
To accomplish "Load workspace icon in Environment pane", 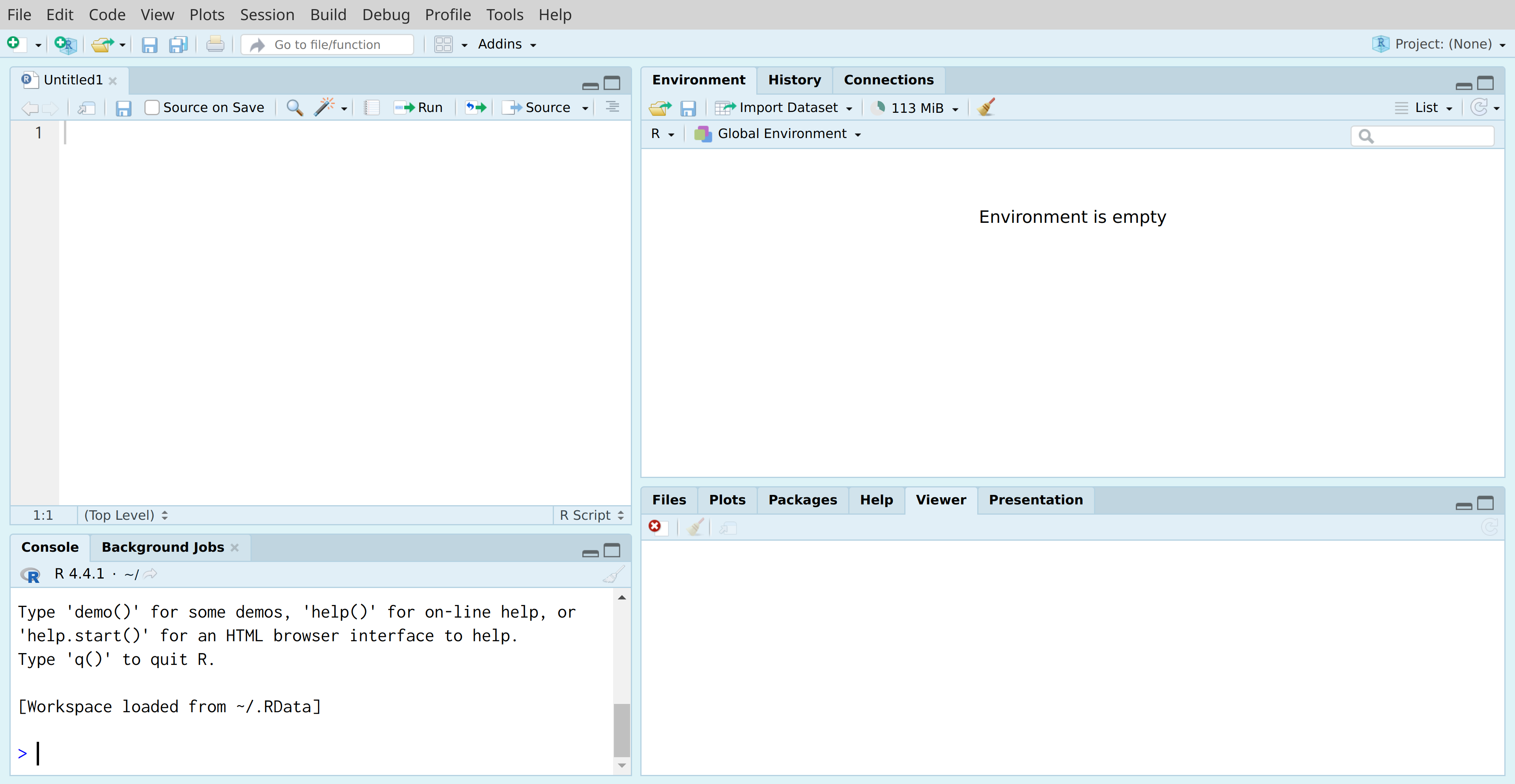I will (x=660, y=108).
